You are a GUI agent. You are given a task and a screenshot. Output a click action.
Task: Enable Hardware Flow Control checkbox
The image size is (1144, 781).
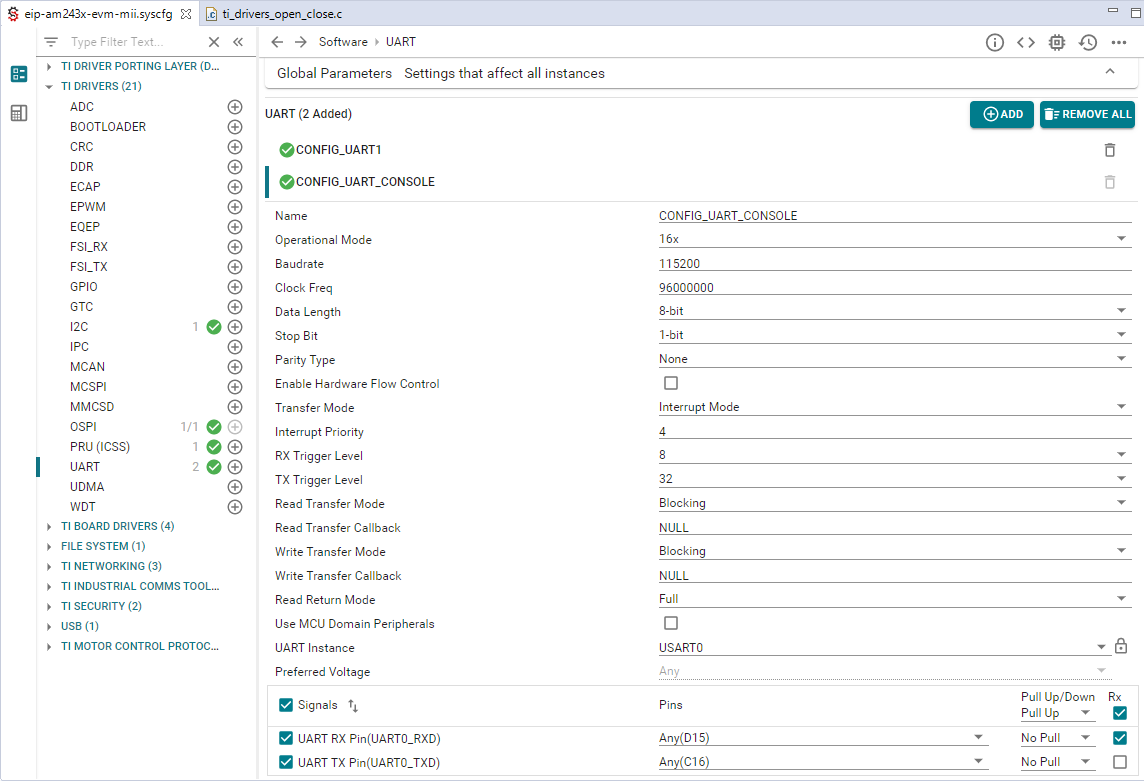671,383
